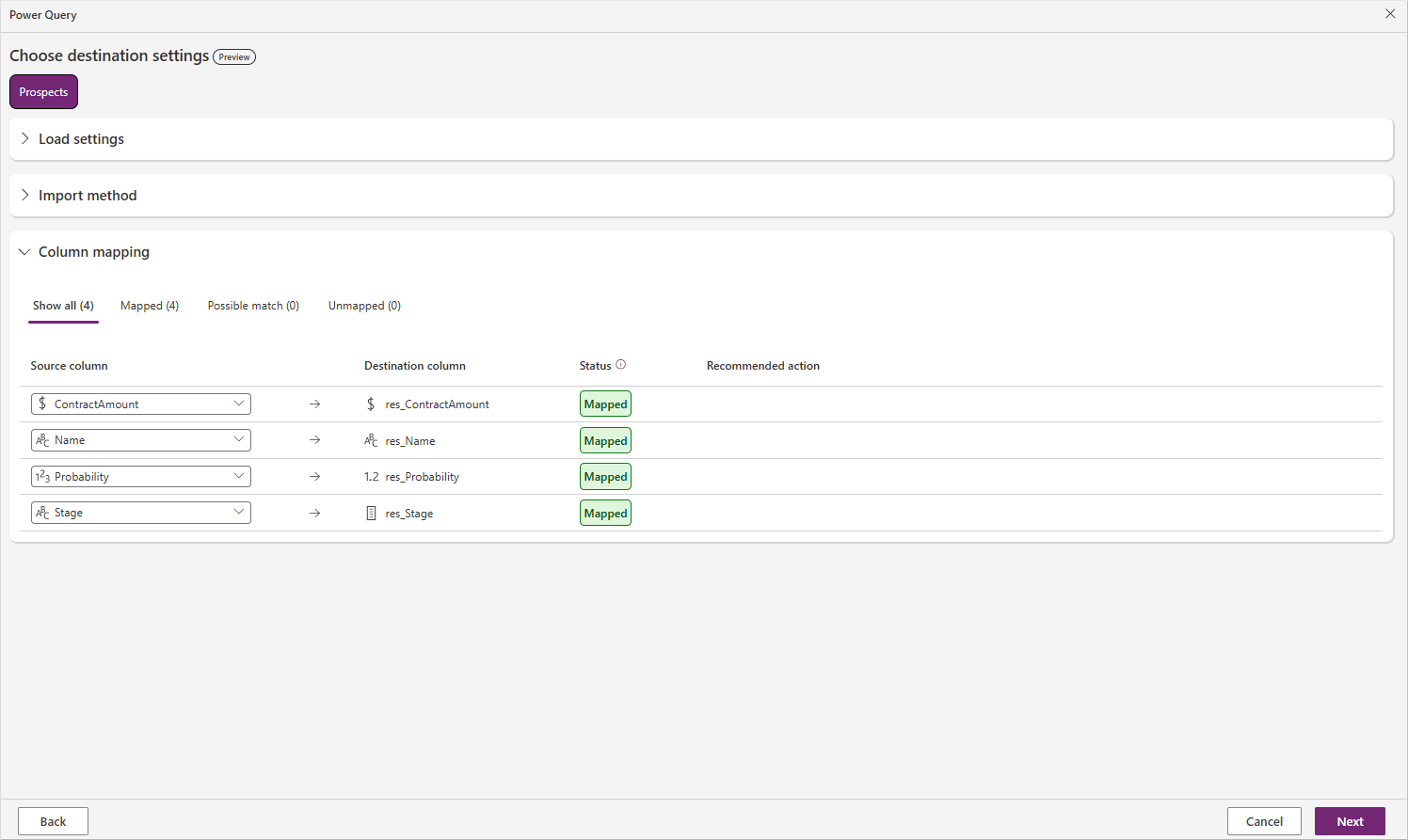Click Mapped status for res_Stage
Image resolution: width=1408 pixels, height=840 pixels.
(605, 514)
